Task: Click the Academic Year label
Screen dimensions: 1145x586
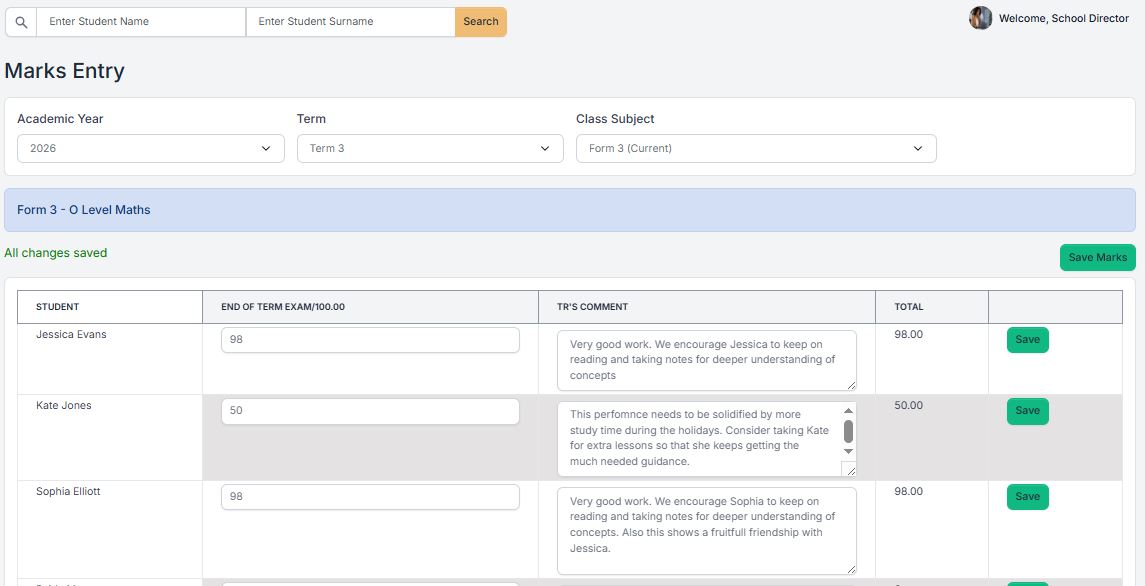Action: click(x=61, y=119)
